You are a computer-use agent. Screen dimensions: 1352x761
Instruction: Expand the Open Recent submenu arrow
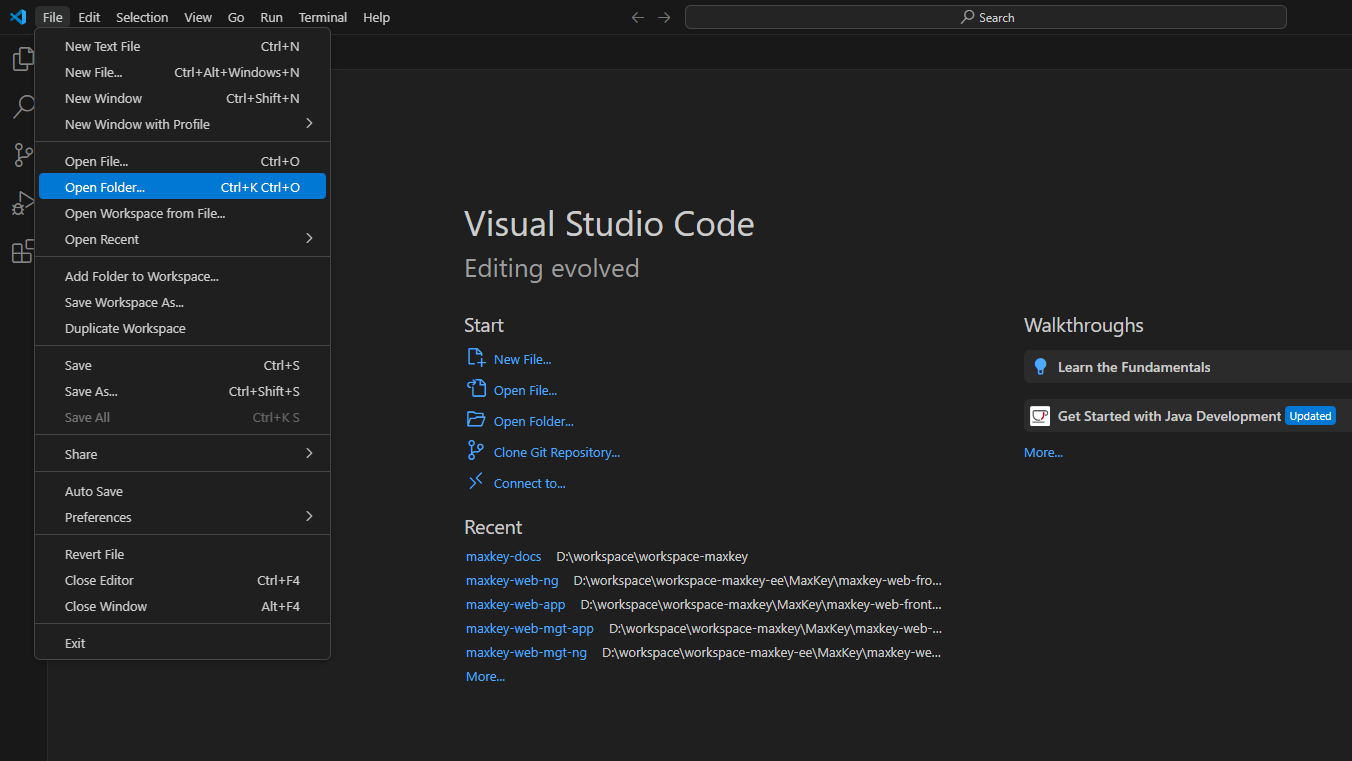tap(309, 239)
